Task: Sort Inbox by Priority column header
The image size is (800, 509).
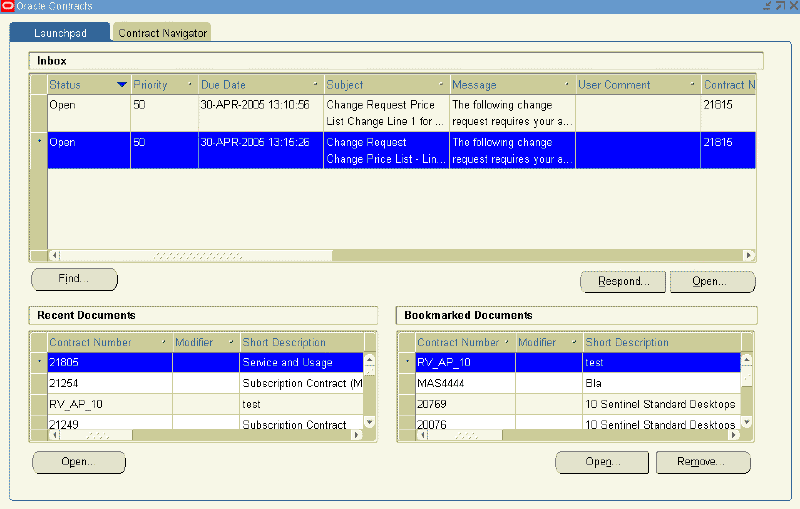Action: coord(164,85)
